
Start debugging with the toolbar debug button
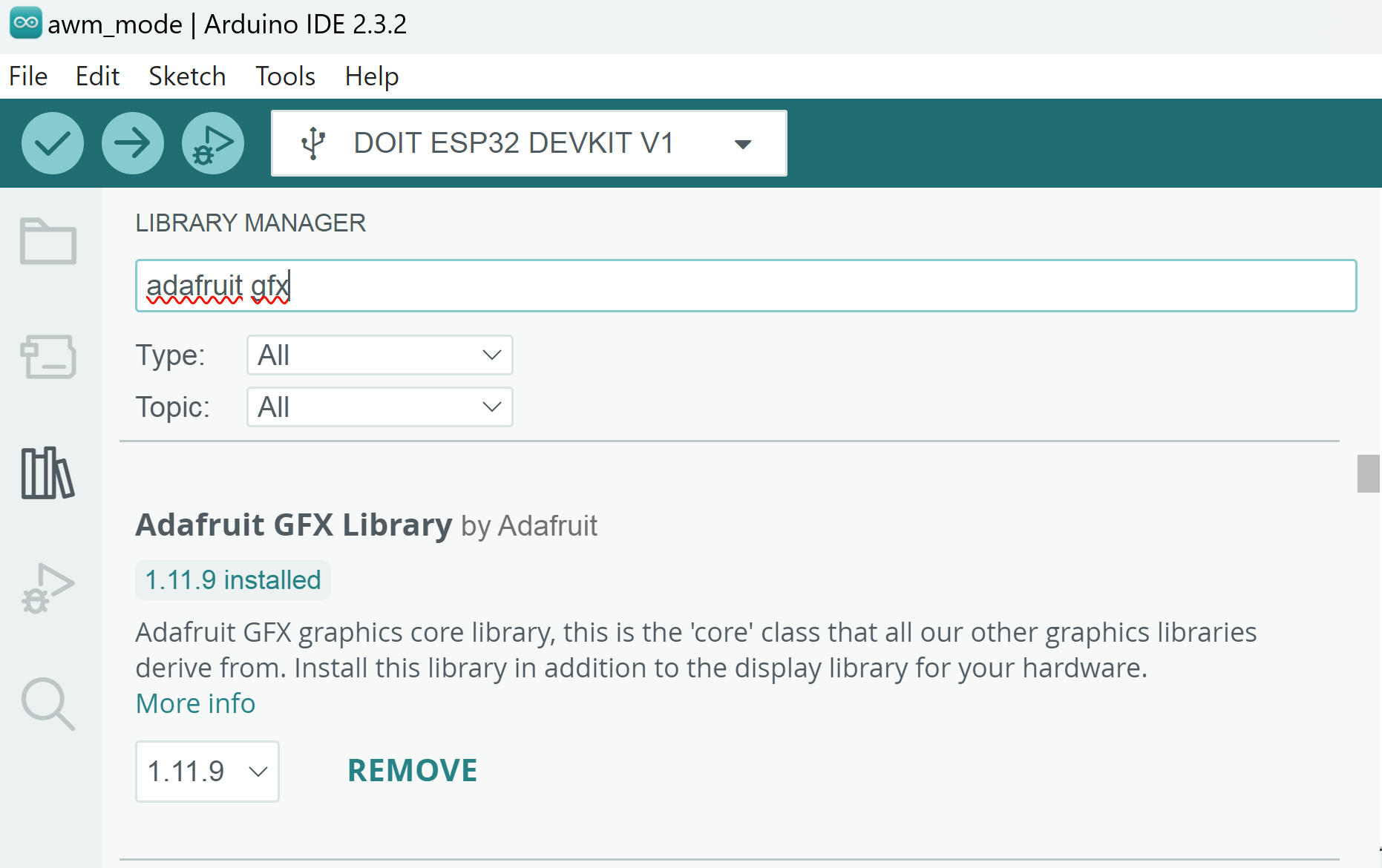(x=213, y=143)
